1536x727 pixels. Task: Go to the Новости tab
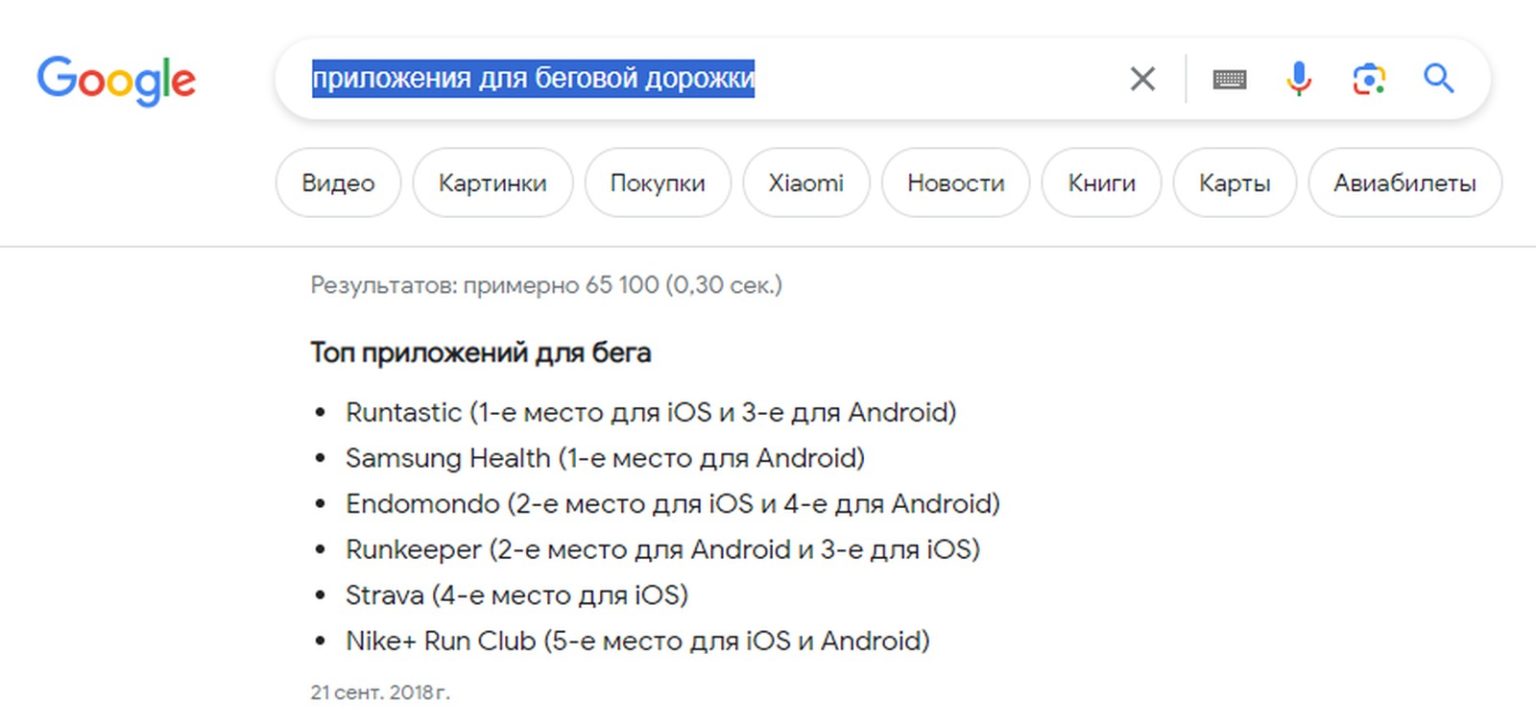coord(955,183)
